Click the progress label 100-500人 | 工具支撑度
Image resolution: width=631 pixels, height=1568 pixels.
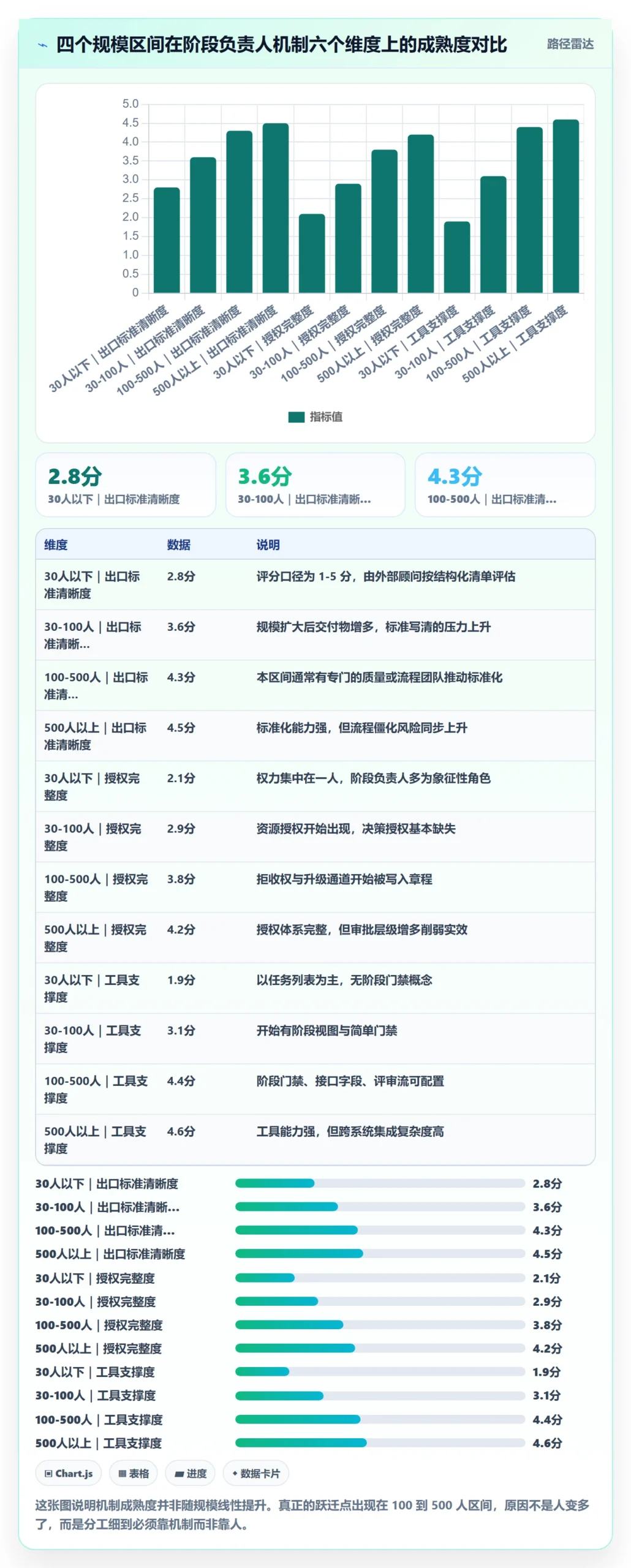(x=99, y=1419)
